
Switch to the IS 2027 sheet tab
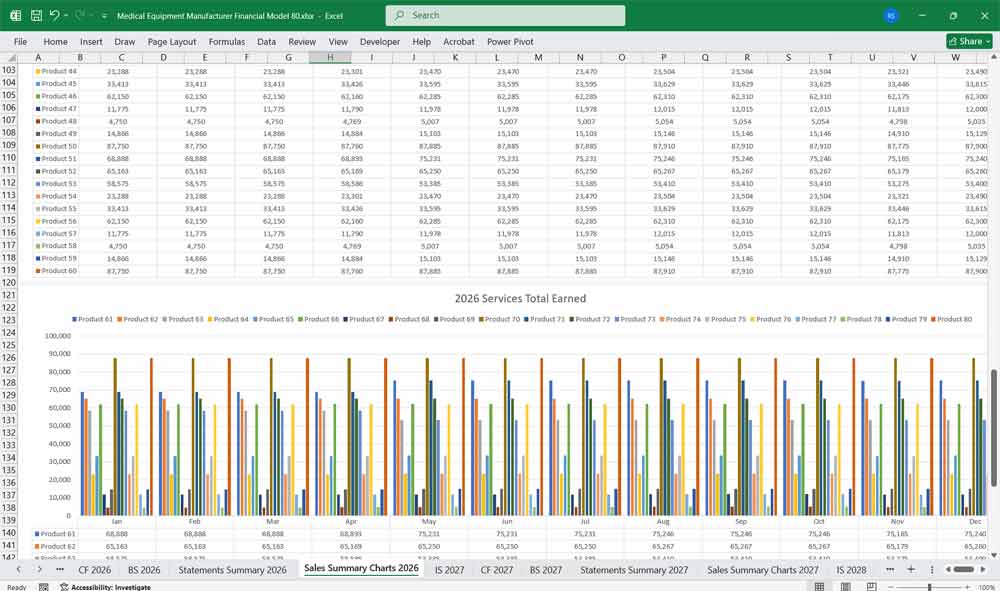[x=448, y=569]
